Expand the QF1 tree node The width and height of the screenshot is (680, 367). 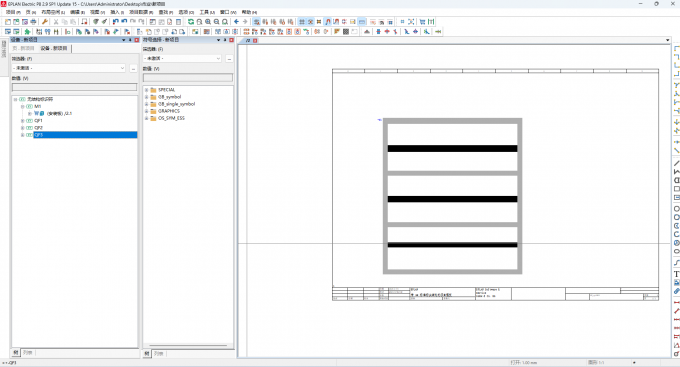(x=23, y=121)
